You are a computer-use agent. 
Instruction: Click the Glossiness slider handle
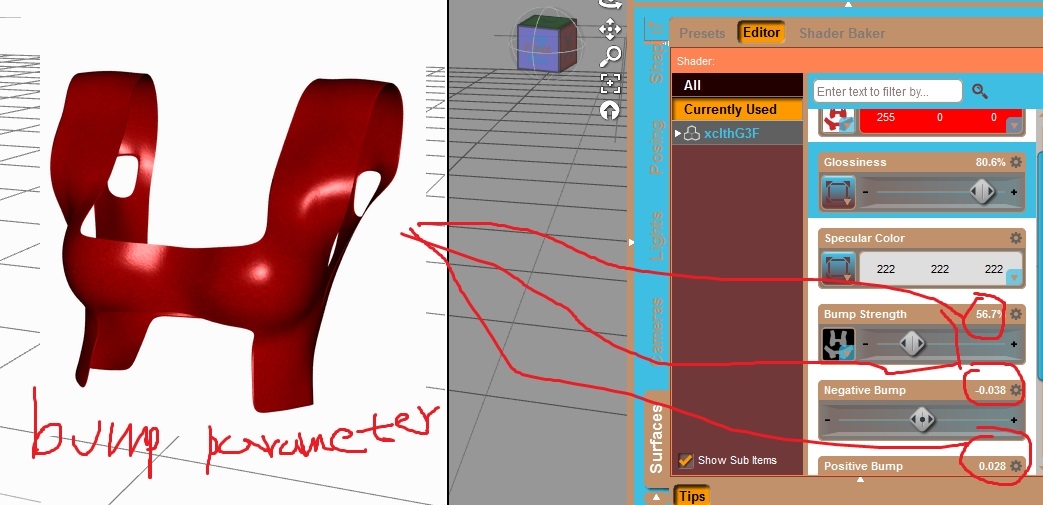[982, 192]
